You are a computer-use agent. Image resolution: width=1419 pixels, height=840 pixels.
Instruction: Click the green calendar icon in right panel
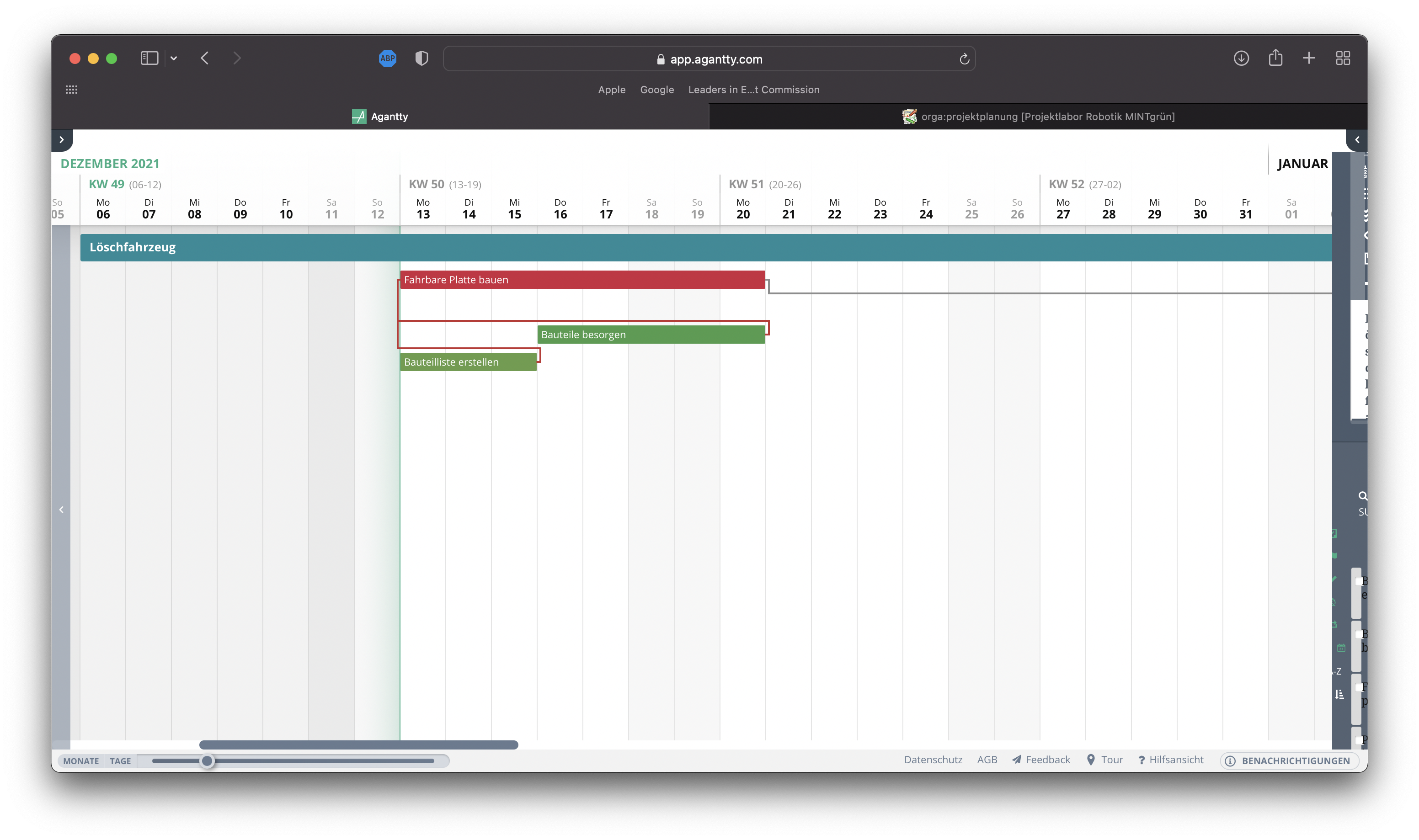[1340, 648]
